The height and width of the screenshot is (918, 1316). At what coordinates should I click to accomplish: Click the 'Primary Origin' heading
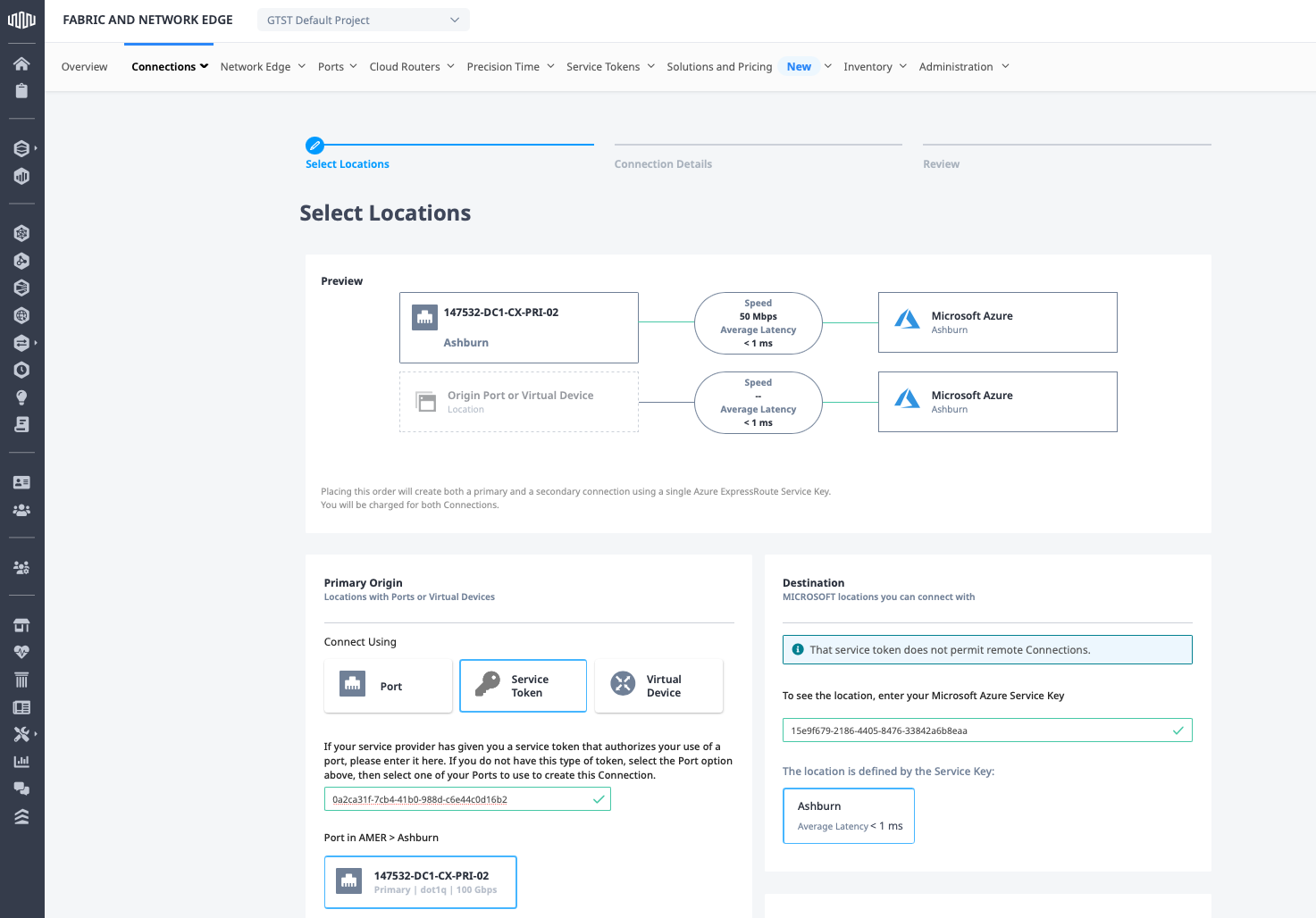click(x=363, y=583)
